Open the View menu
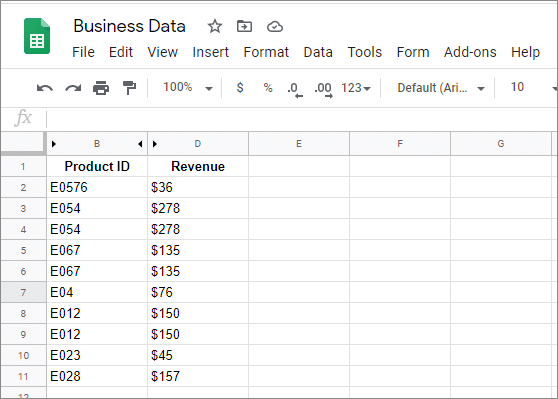The width and height of the screenshot is (558, 399). [163, 52]
